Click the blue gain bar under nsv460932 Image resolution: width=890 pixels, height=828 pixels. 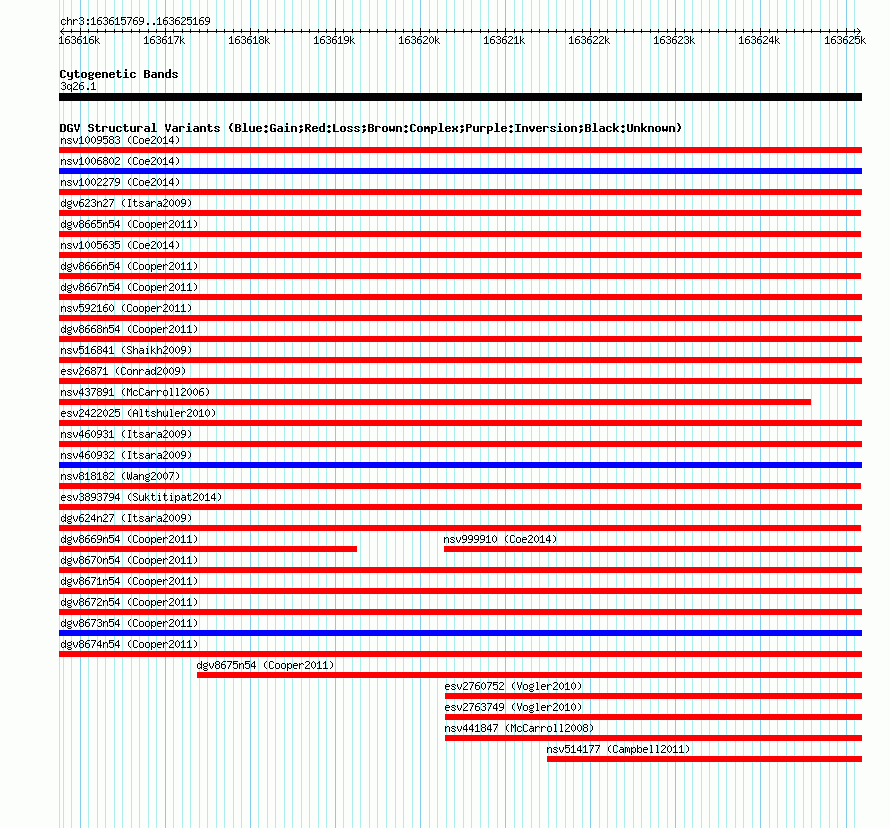tap(460, 465)
